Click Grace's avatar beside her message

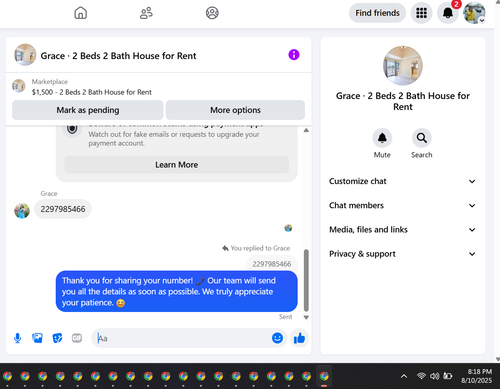(22, 211)
